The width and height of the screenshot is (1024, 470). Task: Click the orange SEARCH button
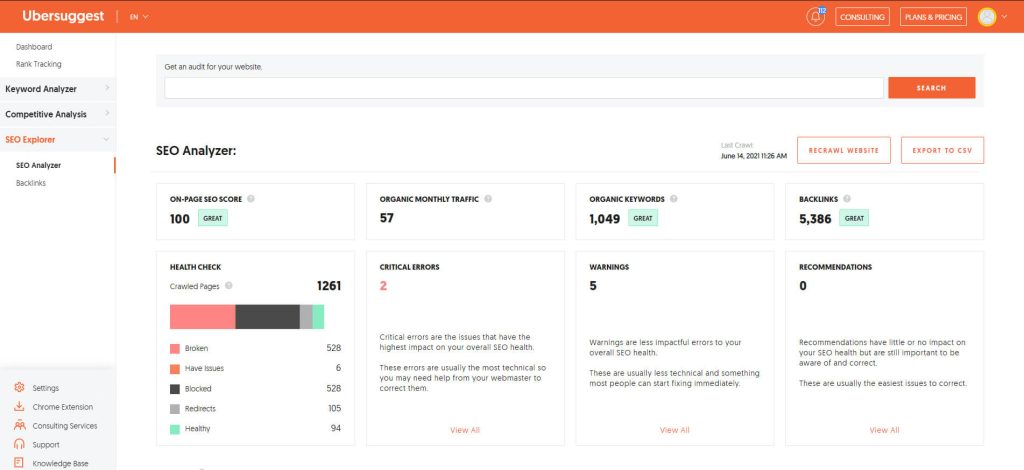931,88
